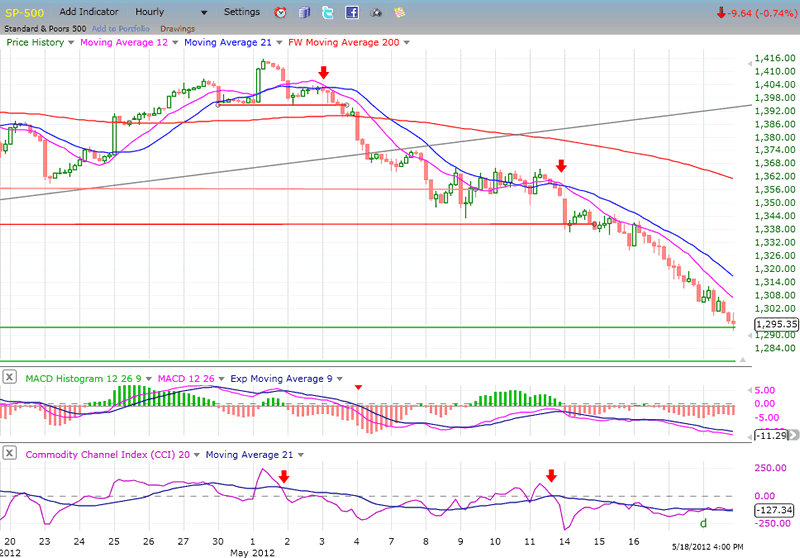Image resolution: width=800 pixels, height=558 pixels.
Task: Click the alarm clock alert icon
Action: [x=280, y=13]
